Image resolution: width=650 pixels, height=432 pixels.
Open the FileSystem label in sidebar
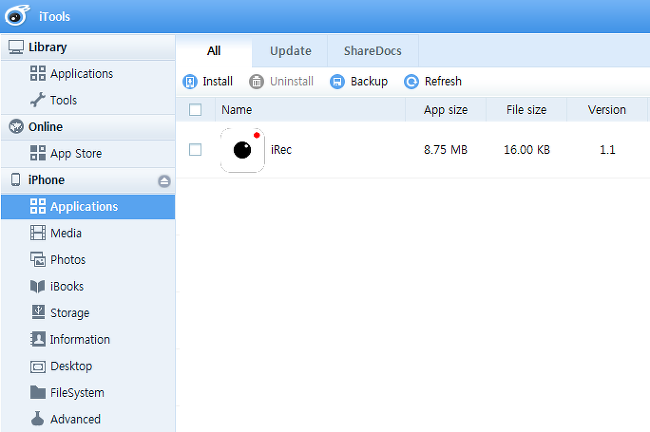[x=77, y=393]
